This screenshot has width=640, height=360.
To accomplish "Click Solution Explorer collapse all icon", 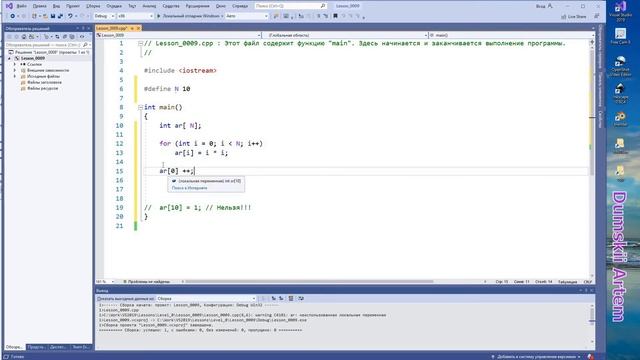I will 64,37.
